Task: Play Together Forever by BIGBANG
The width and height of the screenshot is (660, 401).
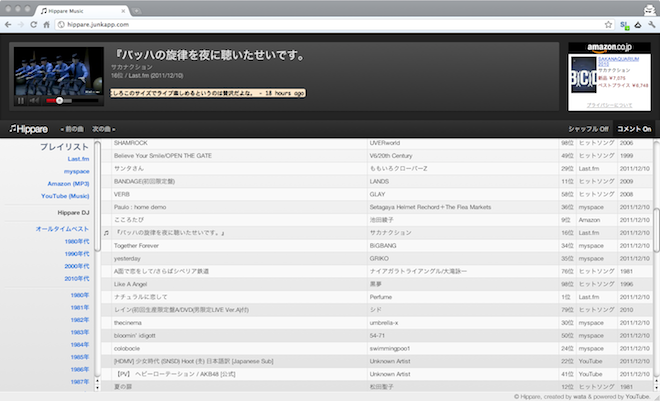Action: 377,246
